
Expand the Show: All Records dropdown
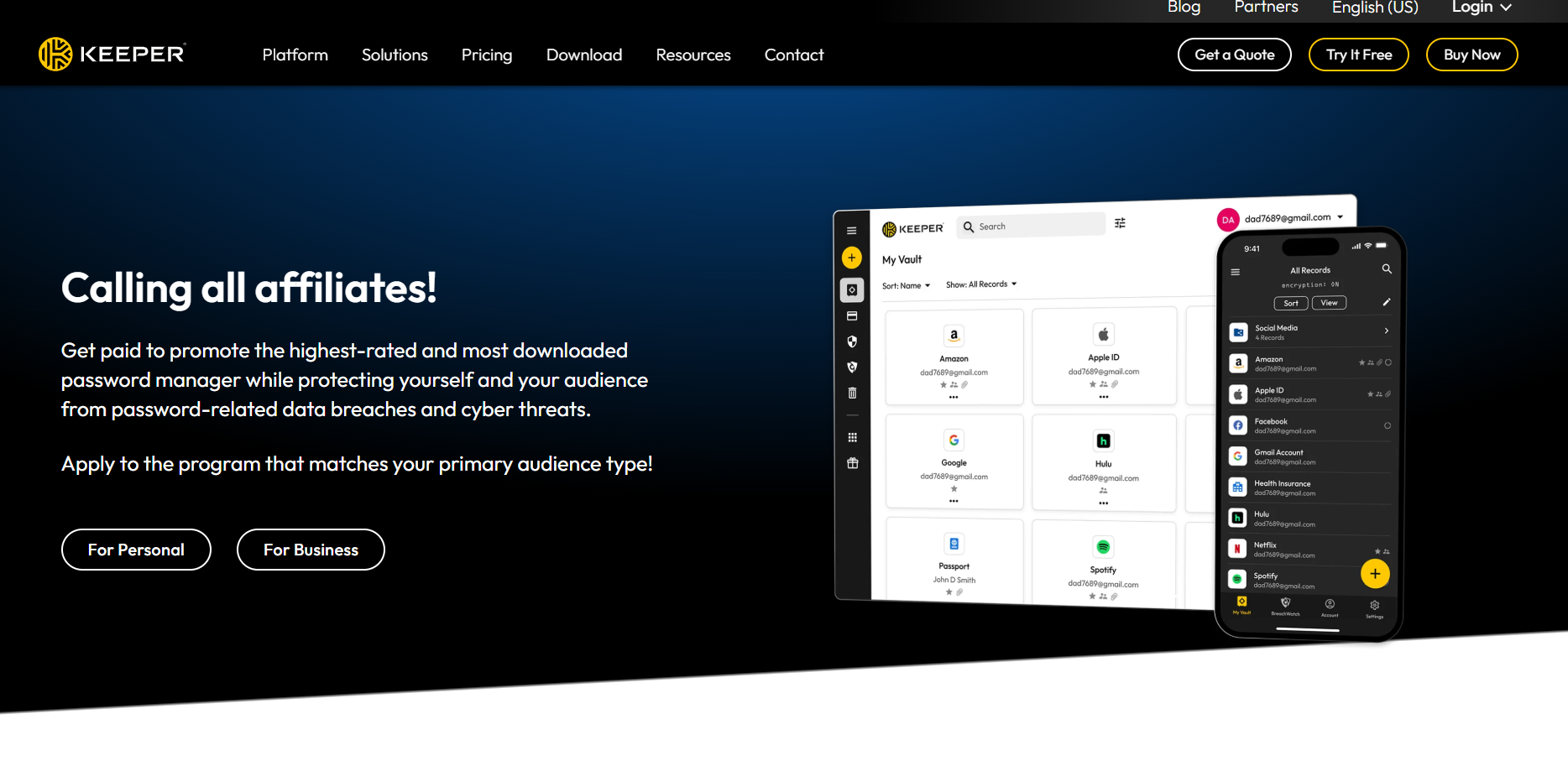pyautogui.click(x=980, y=284)
